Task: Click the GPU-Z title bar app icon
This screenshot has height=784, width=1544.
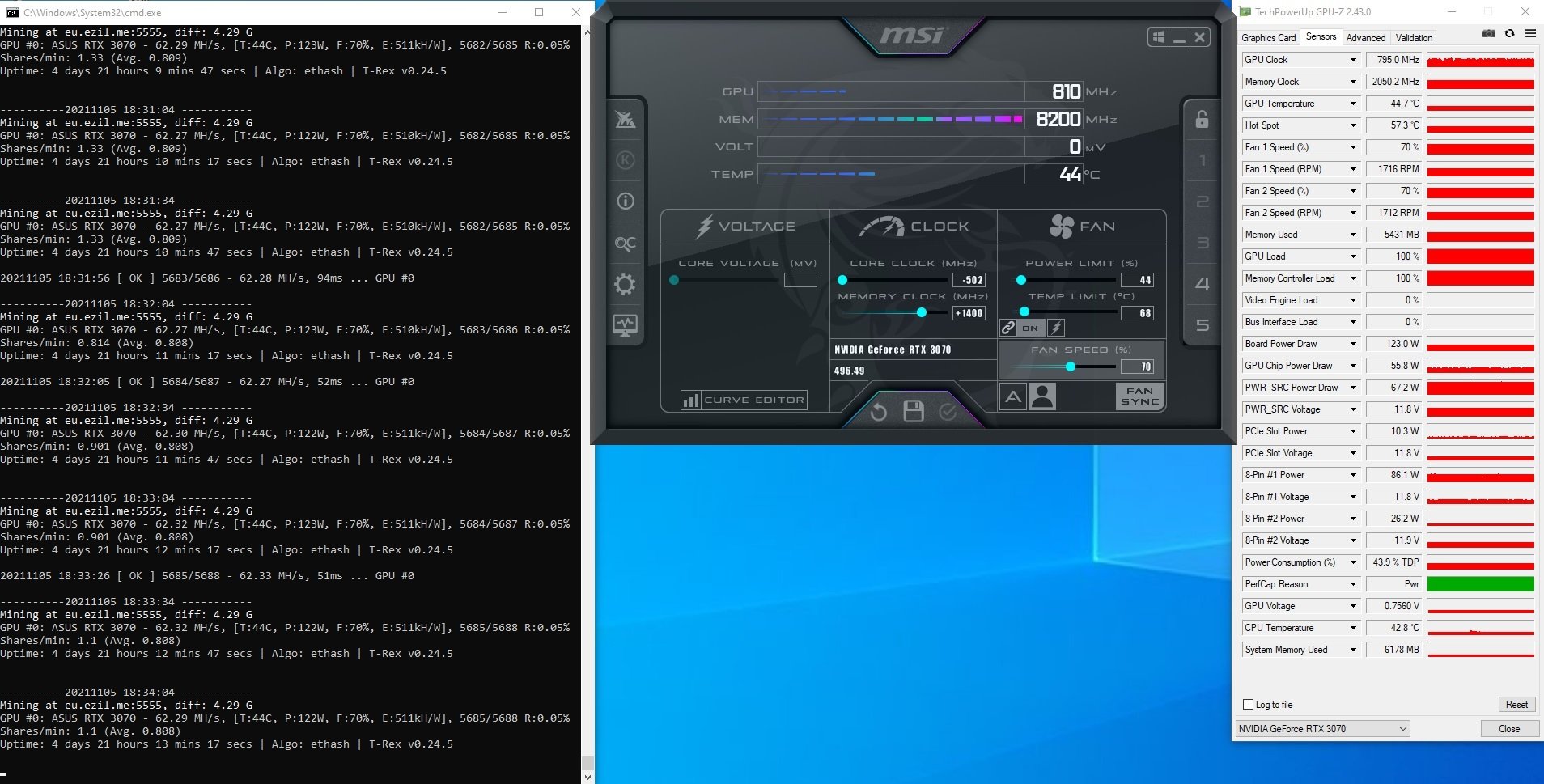Action: coord(1245,12)
